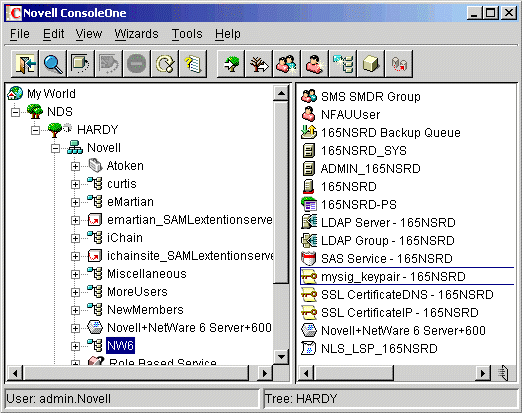Open the Wizards menu
Image resolution: width=522 pixels, height=413 pixels.
coord(136,34)
